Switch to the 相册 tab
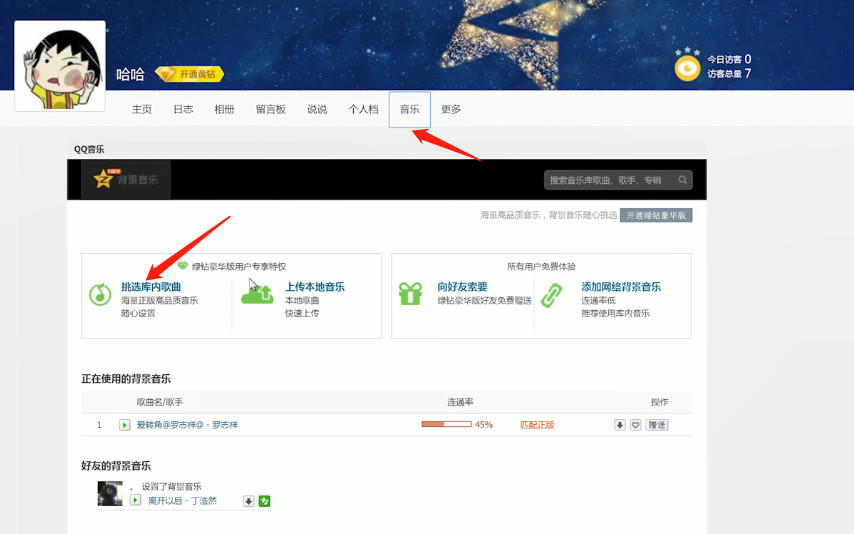Screen dimensions: 854x534 224,109
